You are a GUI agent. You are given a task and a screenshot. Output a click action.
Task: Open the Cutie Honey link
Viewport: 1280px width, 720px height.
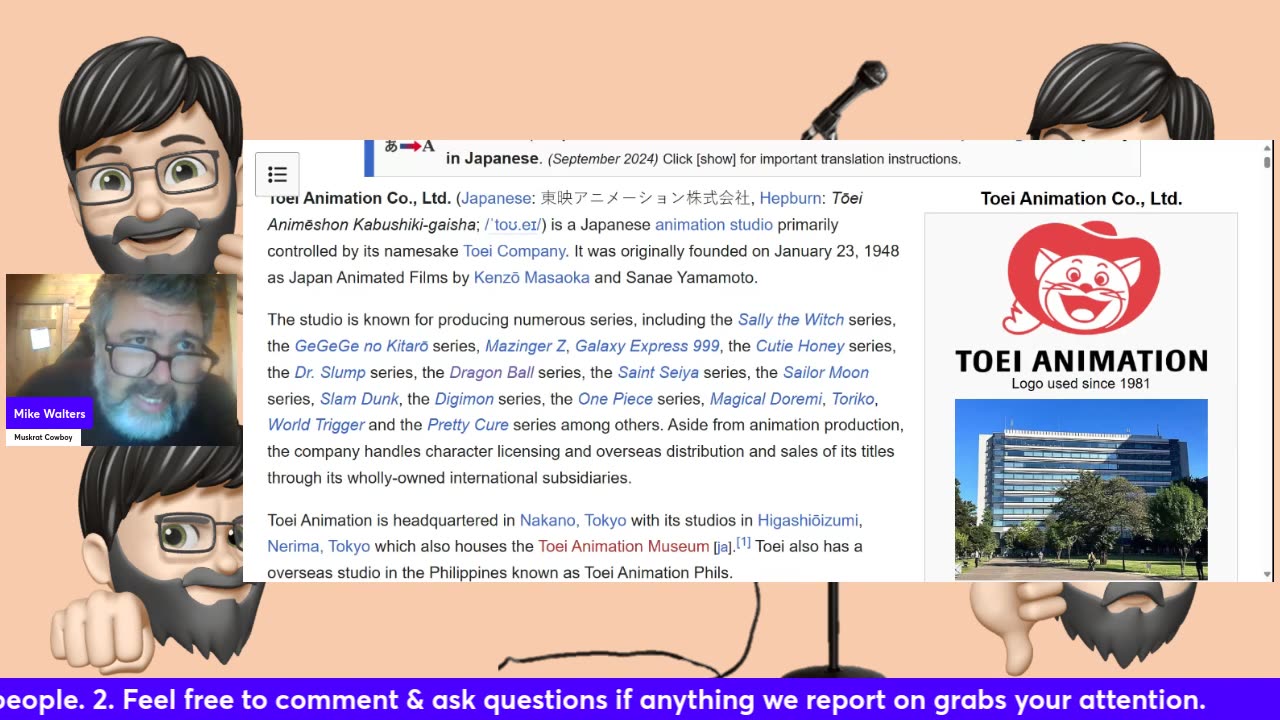(800, 346)
